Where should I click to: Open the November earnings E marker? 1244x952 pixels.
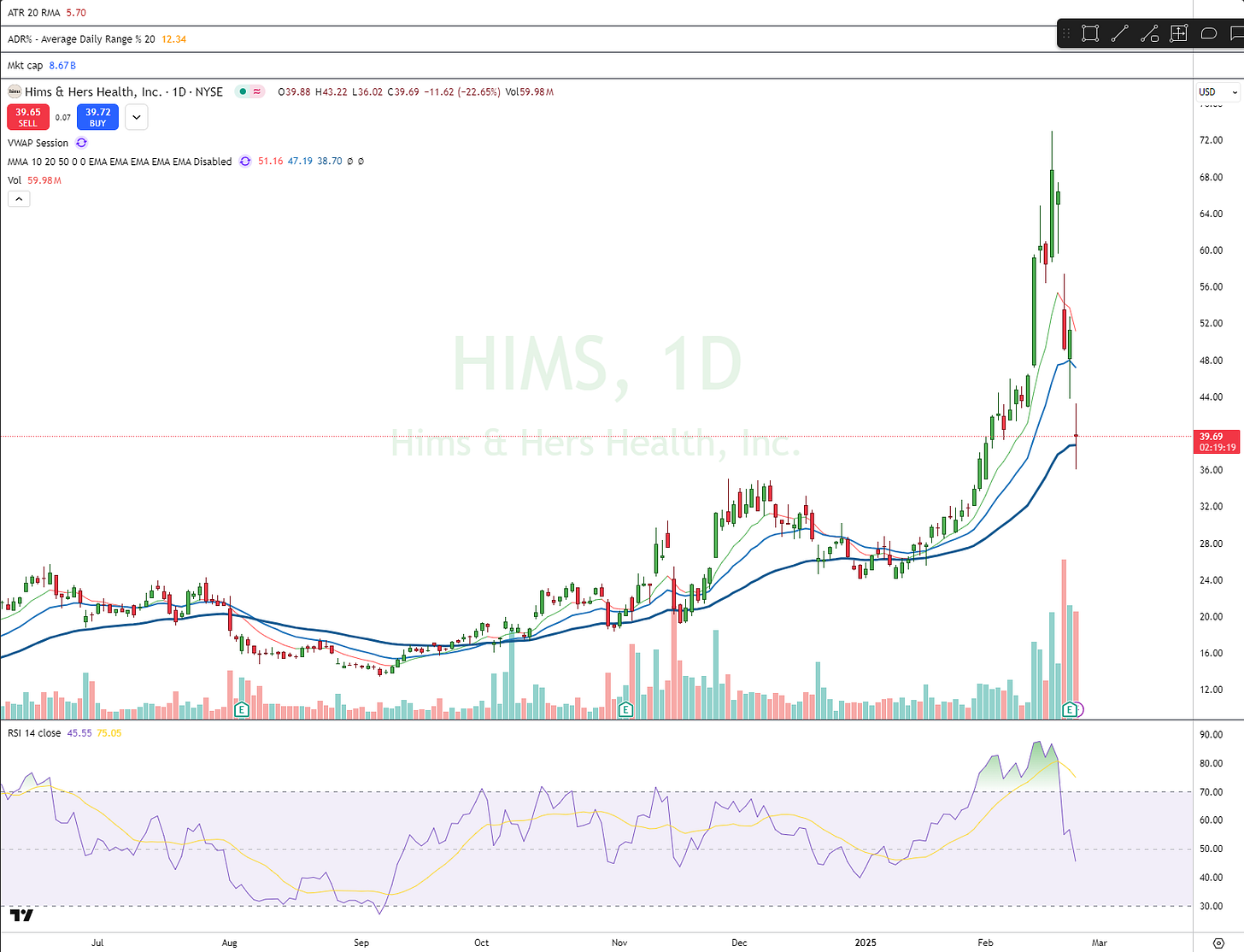click(x=625, y=709)
